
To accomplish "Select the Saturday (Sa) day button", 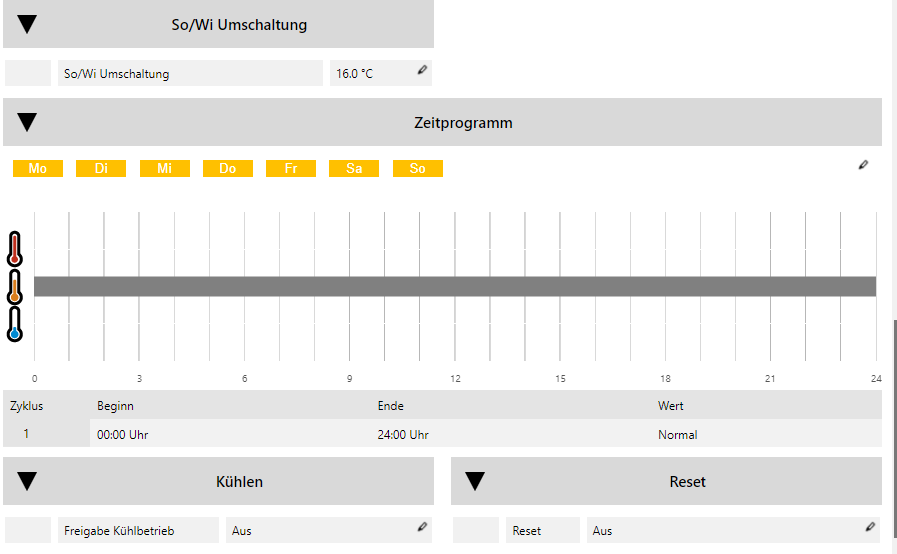I will pyautogui.click(x=354, y=168).
